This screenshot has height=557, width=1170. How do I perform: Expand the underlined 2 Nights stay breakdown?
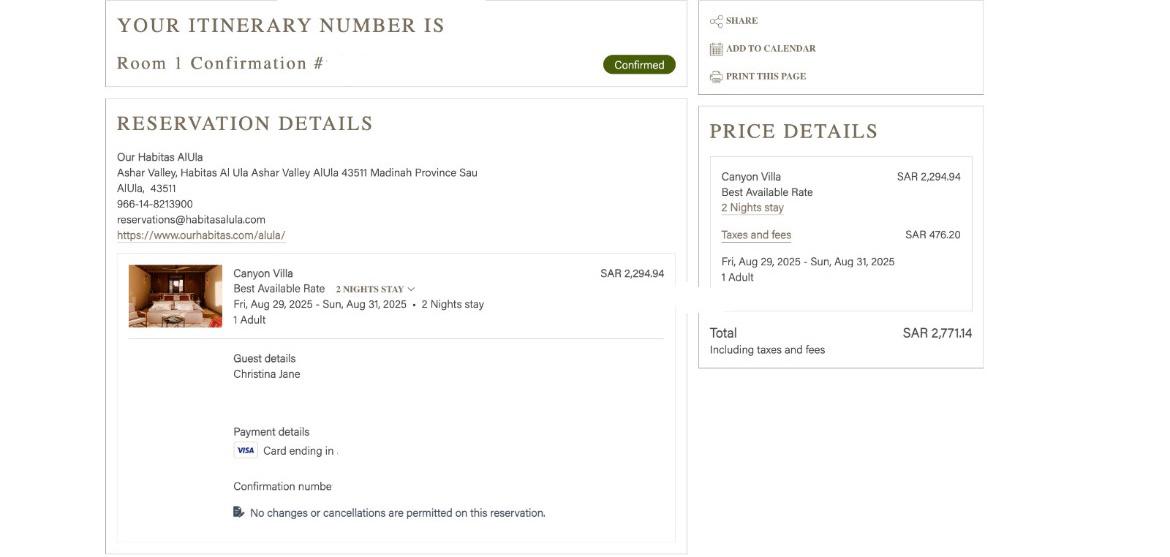tap(752, 208)
